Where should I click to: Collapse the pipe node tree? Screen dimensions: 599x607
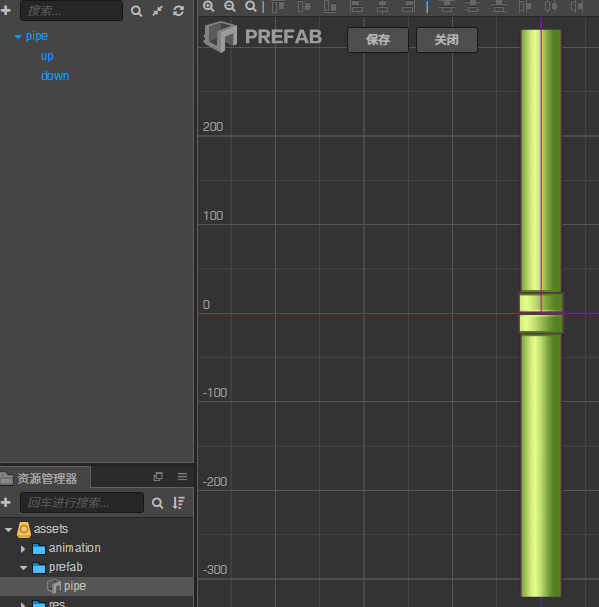(18, 37)
